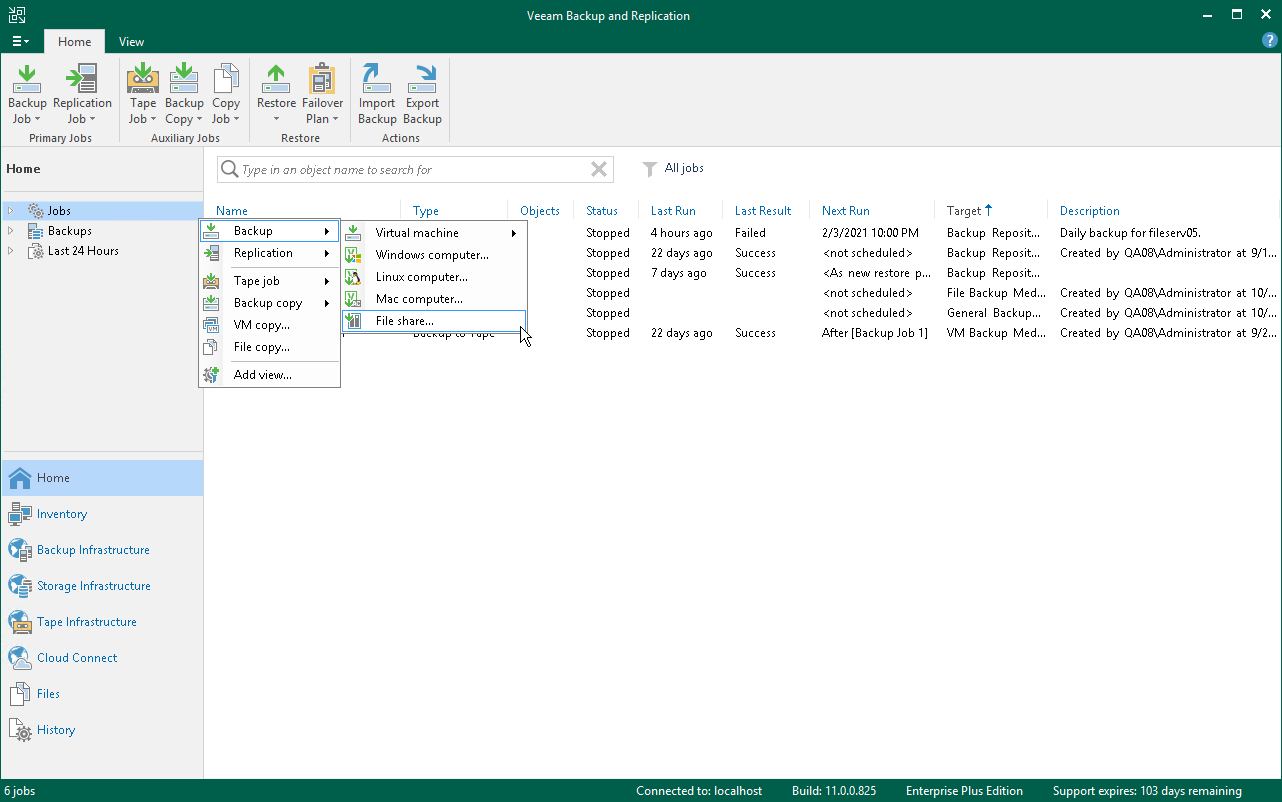The image size is (1282, 802).
Task: Choose File share... from the Backup submenu
Action: [x=404, y=321]
